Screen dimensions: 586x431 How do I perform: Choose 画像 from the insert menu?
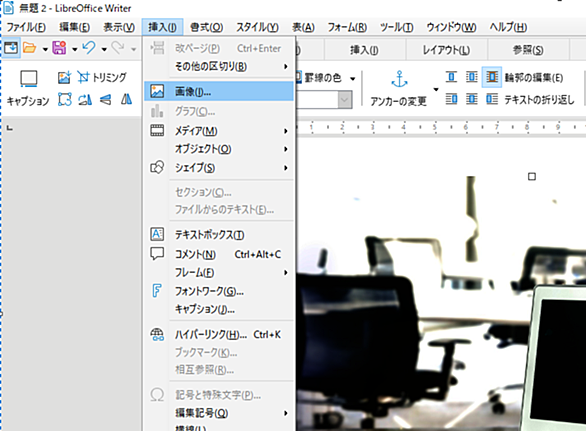point(219,91)
